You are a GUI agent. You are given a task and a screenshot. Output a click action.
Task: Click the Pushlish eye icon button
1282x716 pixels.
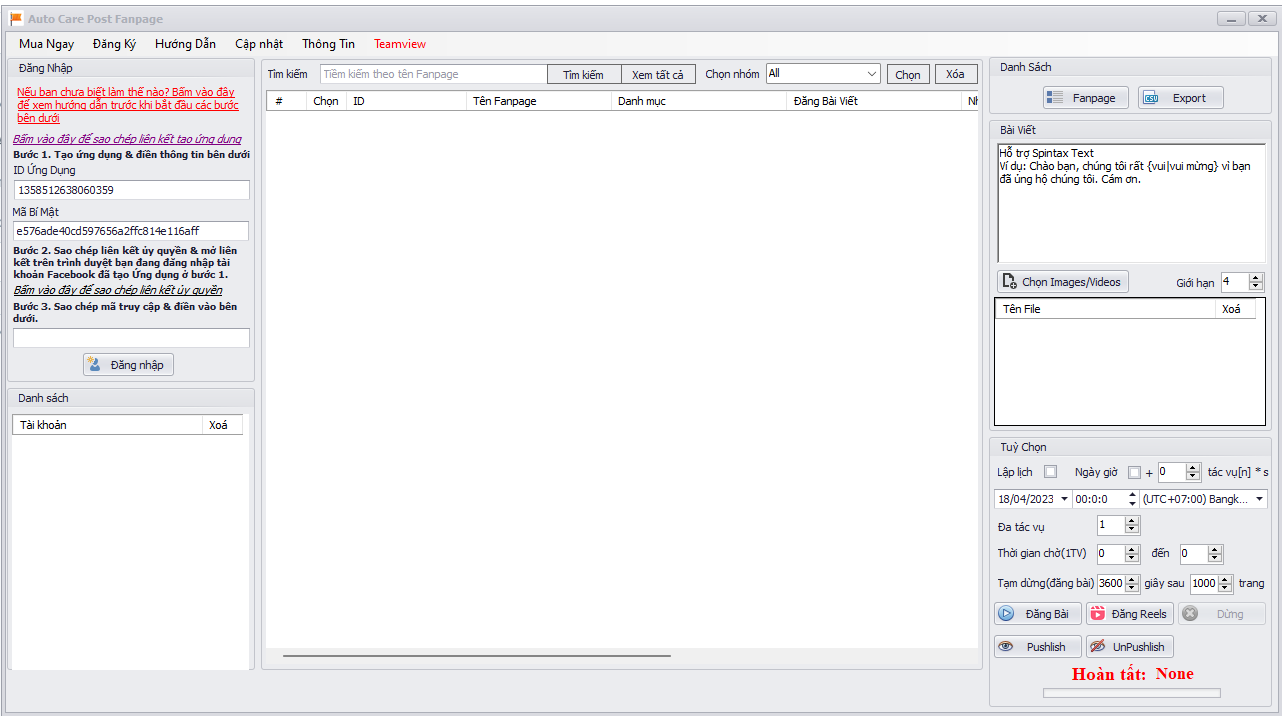coord(1037,647)
